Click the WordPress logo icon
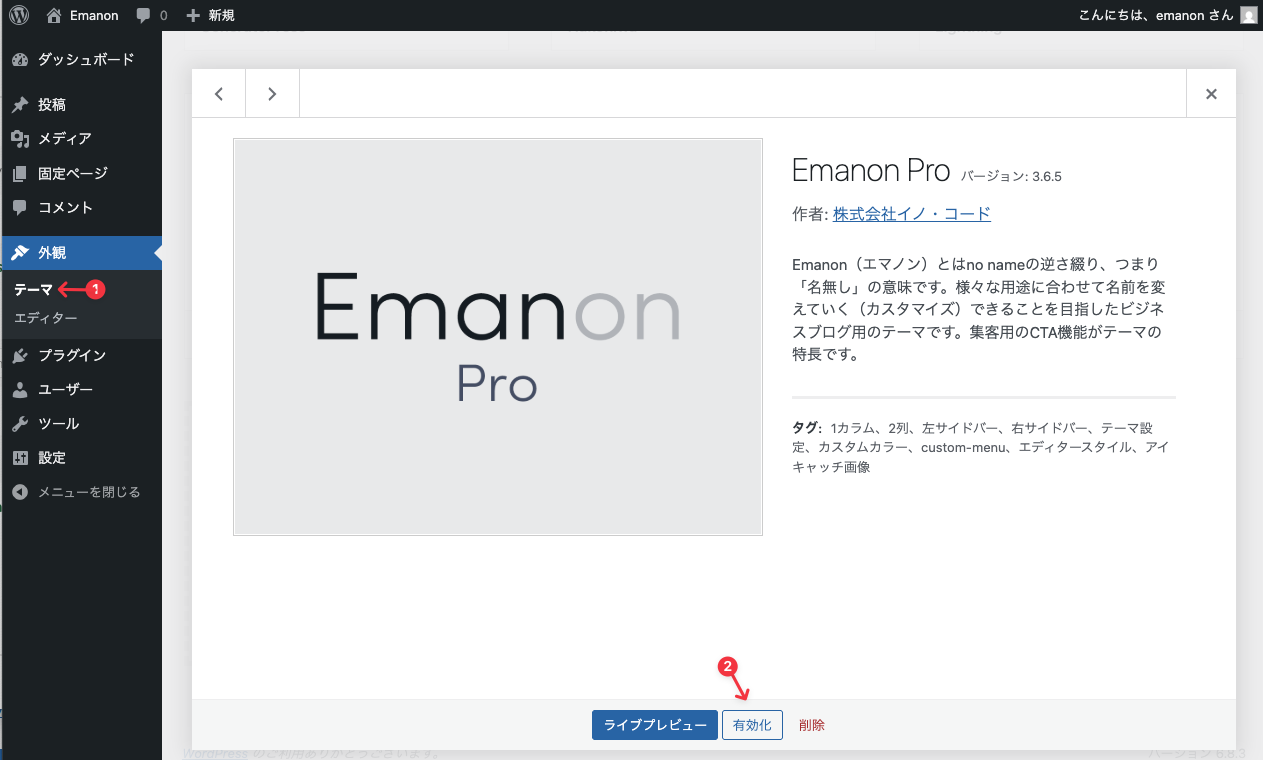Image resolution: width=1263 pixels, height=760 pixels. click(20, 15)
